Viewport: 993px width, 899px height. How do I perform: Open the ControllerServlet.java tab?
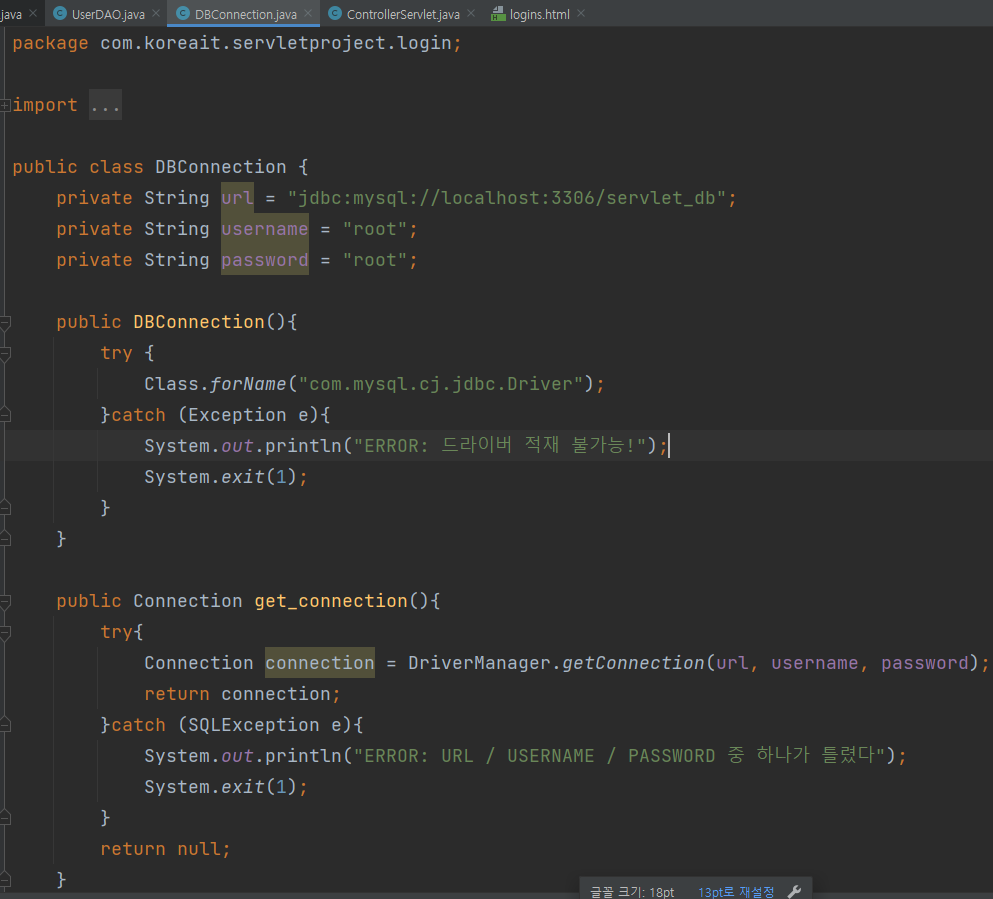coord(403,14)
